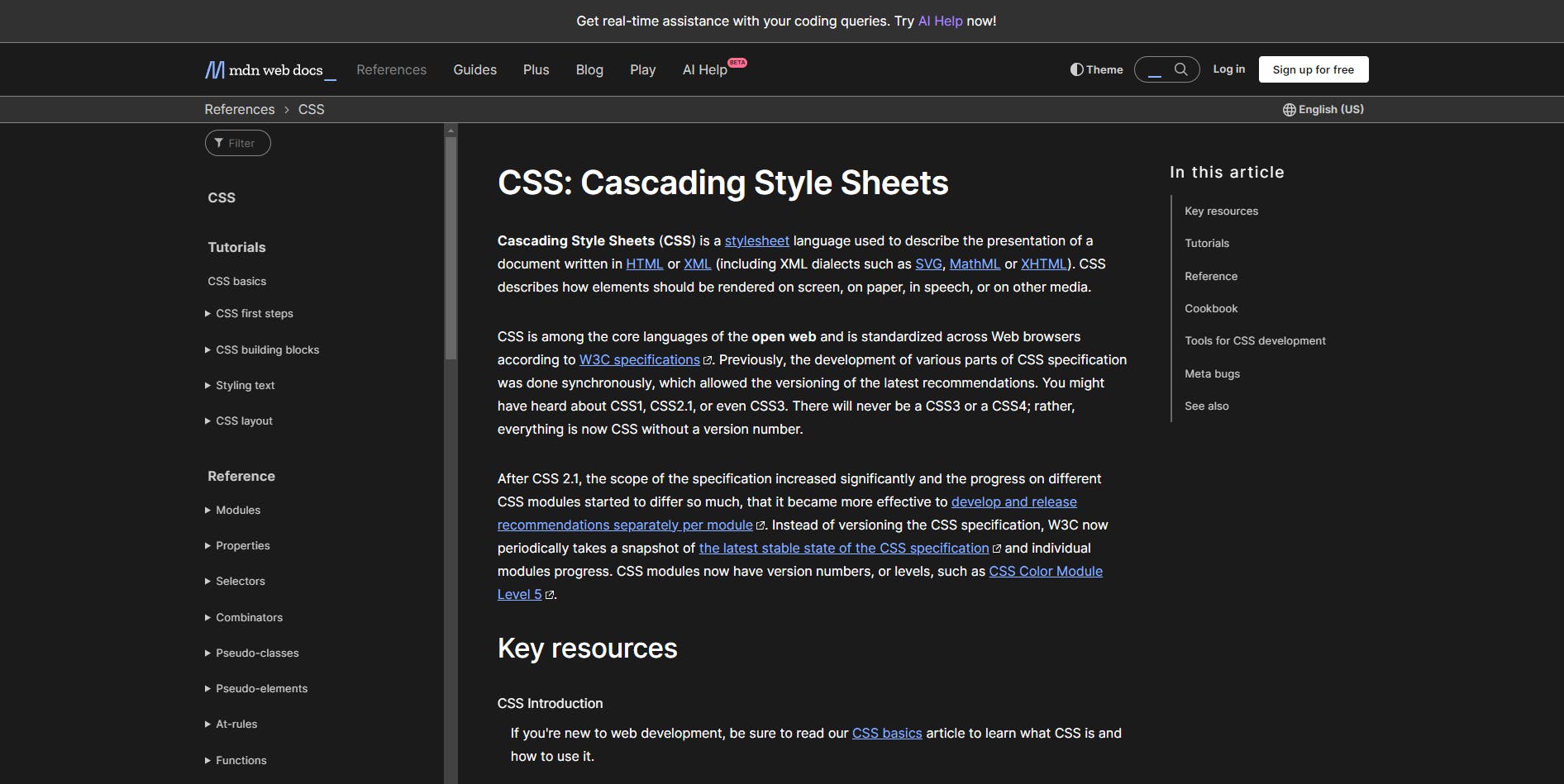Open English (US) language selector
1564x784 pixels.
(1323, 110)
